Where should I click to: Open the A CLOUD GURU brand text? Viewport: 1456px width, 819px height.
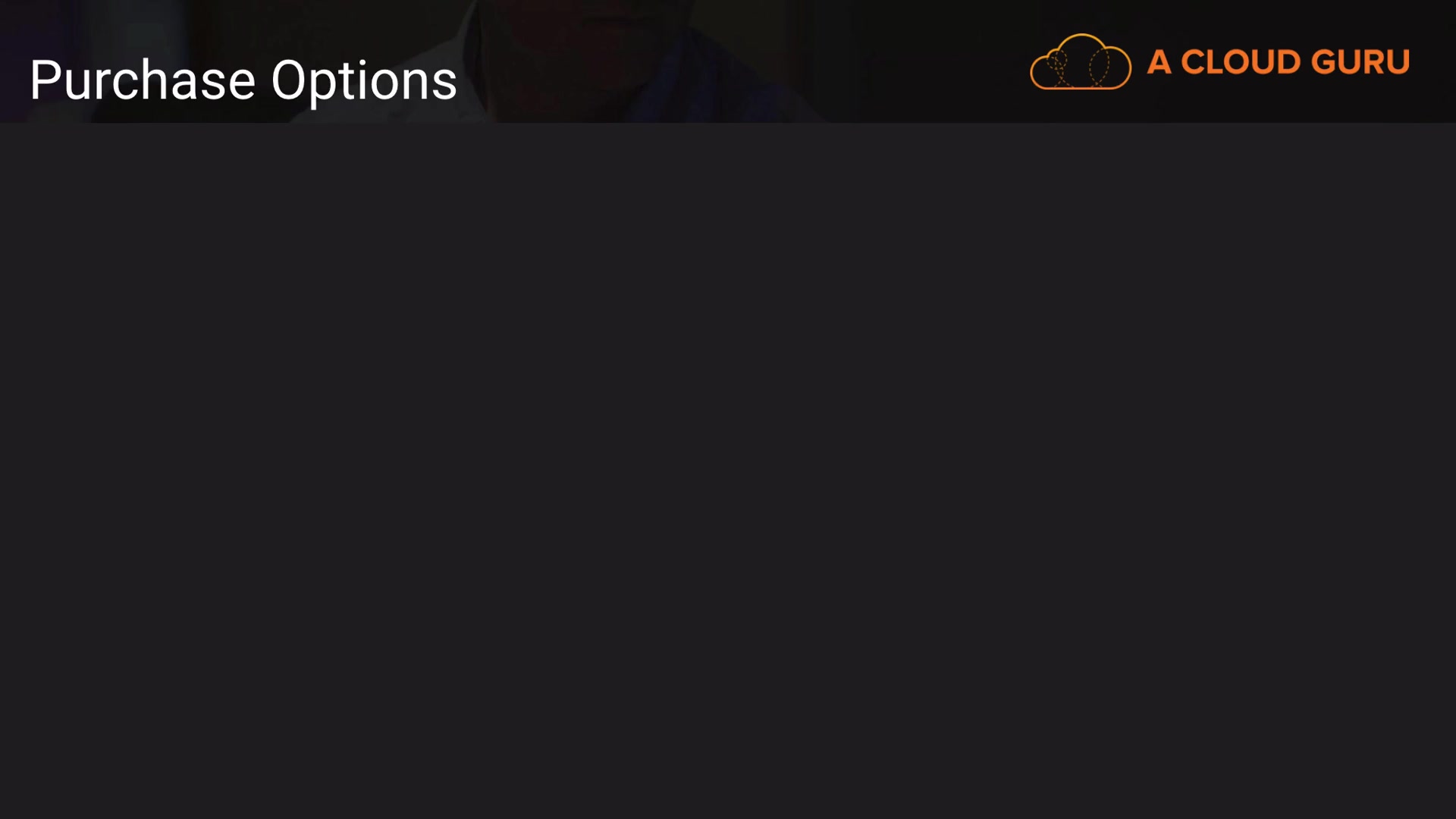[x=1278, y=62]
